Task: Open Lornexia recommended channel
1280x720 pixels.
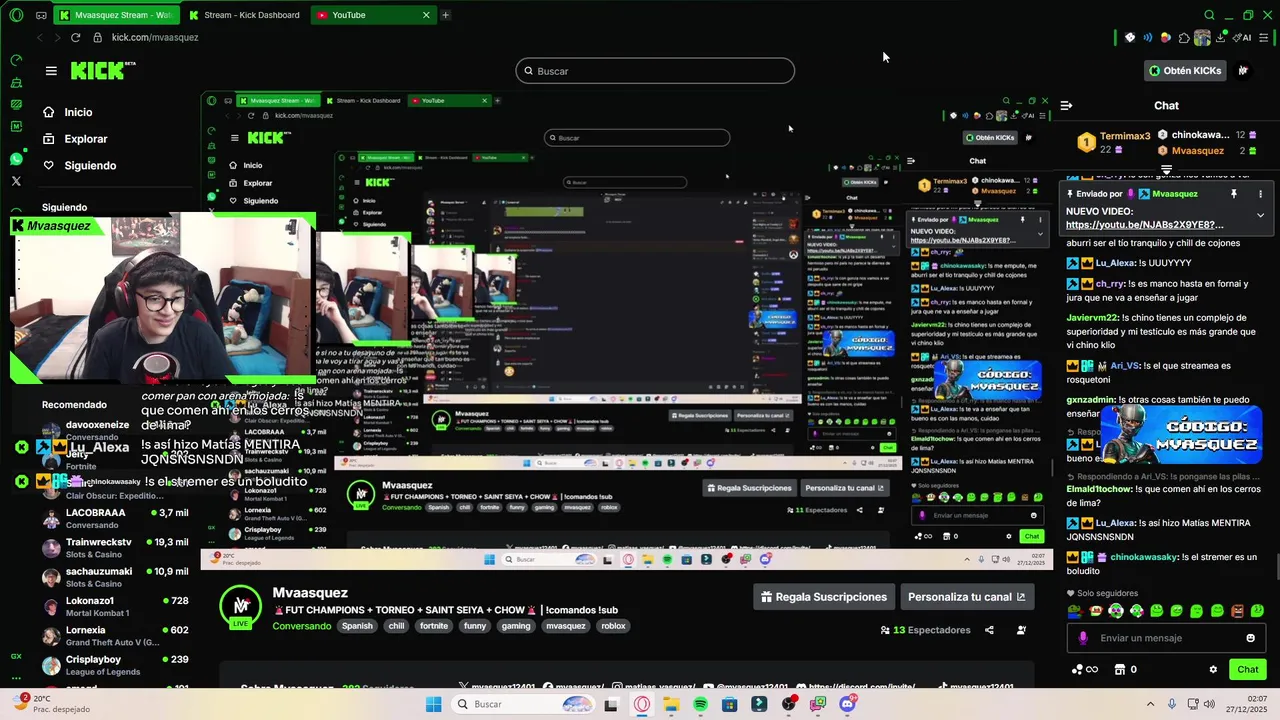Action: (x=115, y=635)
